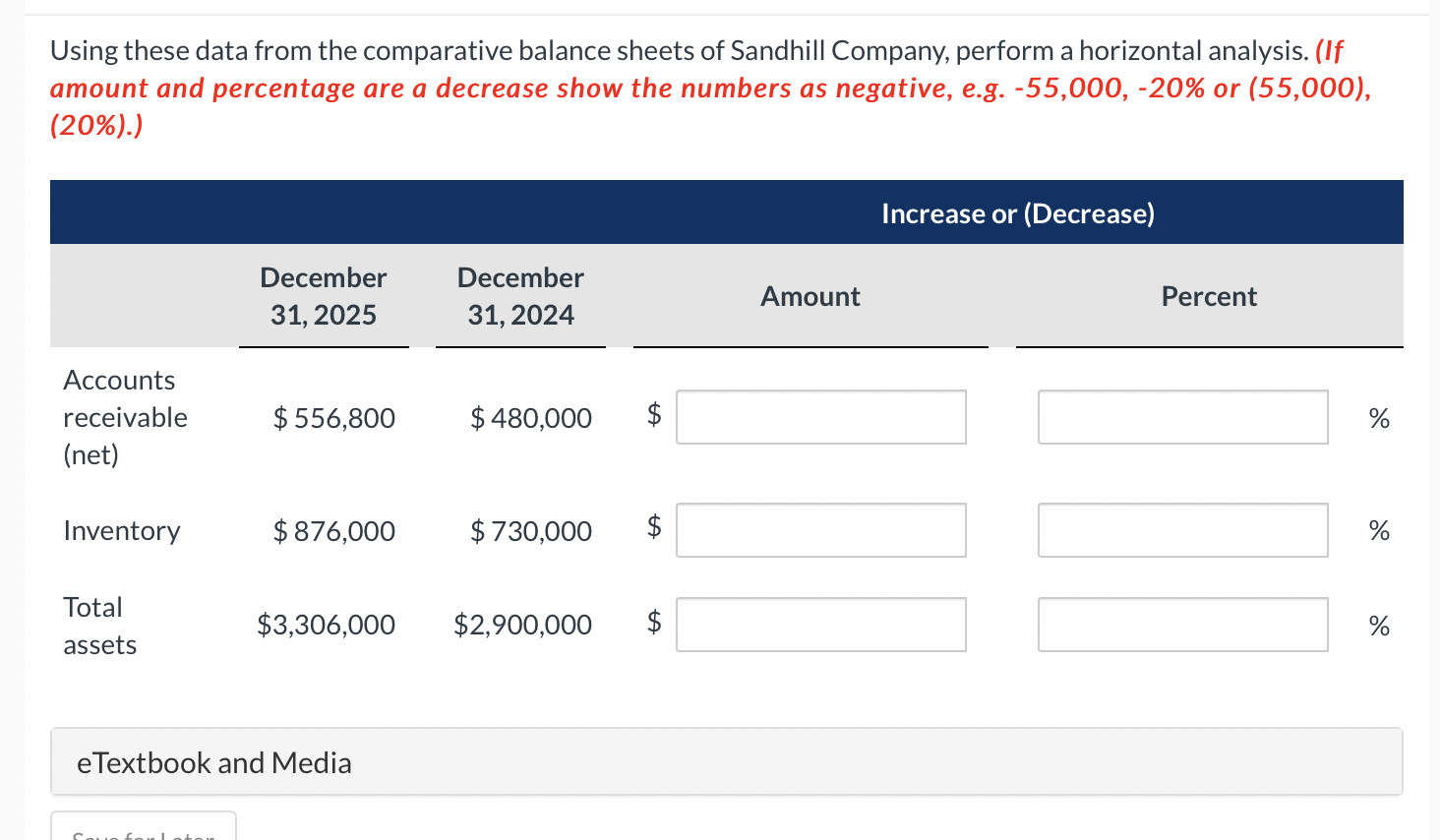1440x840 pixels.
Task: Click the Accounts receivable Amount input field
Action: (820, 416)
